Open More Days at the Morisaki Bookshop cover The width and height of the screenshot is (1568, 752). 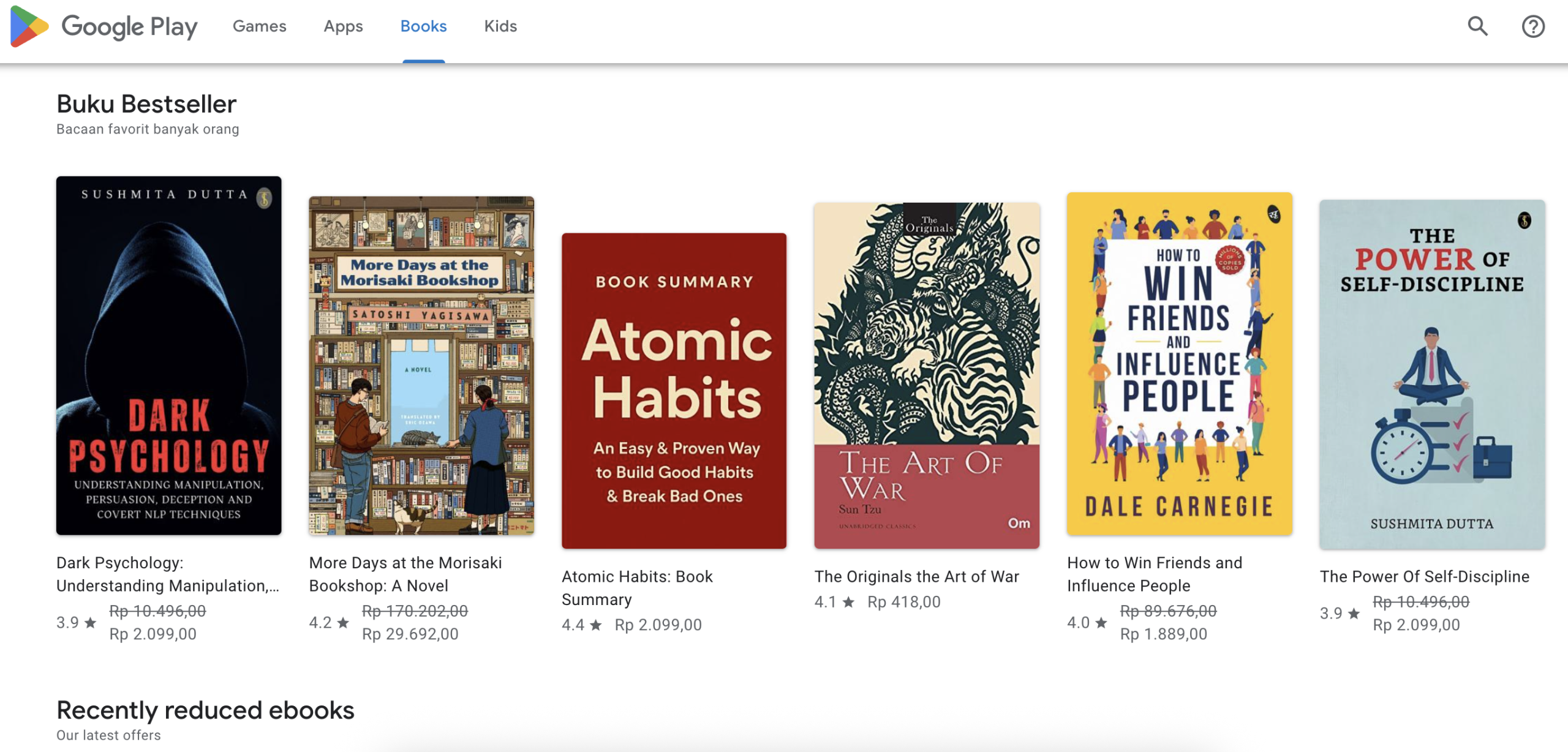[x=421, y=366]
